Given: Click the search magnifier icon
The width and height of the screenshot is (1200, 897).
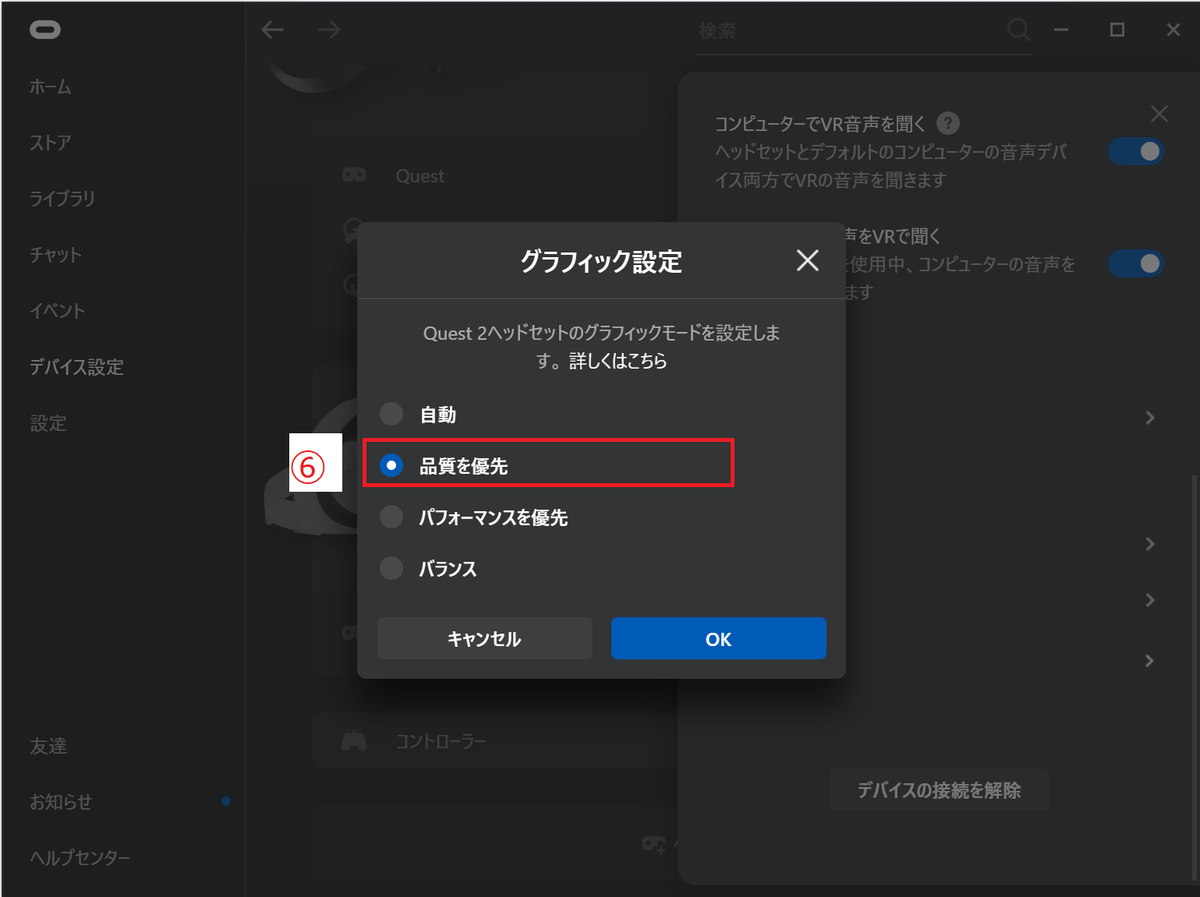Looking at the screenshot, I should pos(1019,31).
